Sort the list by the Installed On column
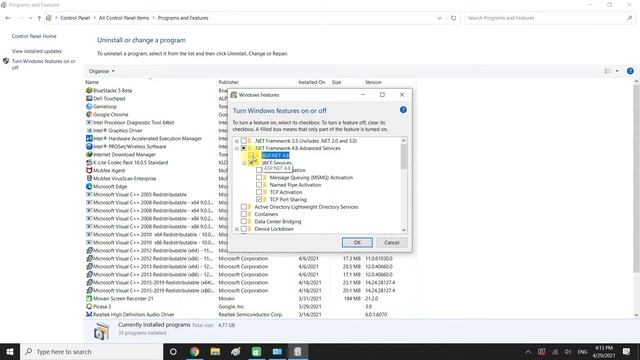Screen dimensions: 640x360 (x=311, y=82)
